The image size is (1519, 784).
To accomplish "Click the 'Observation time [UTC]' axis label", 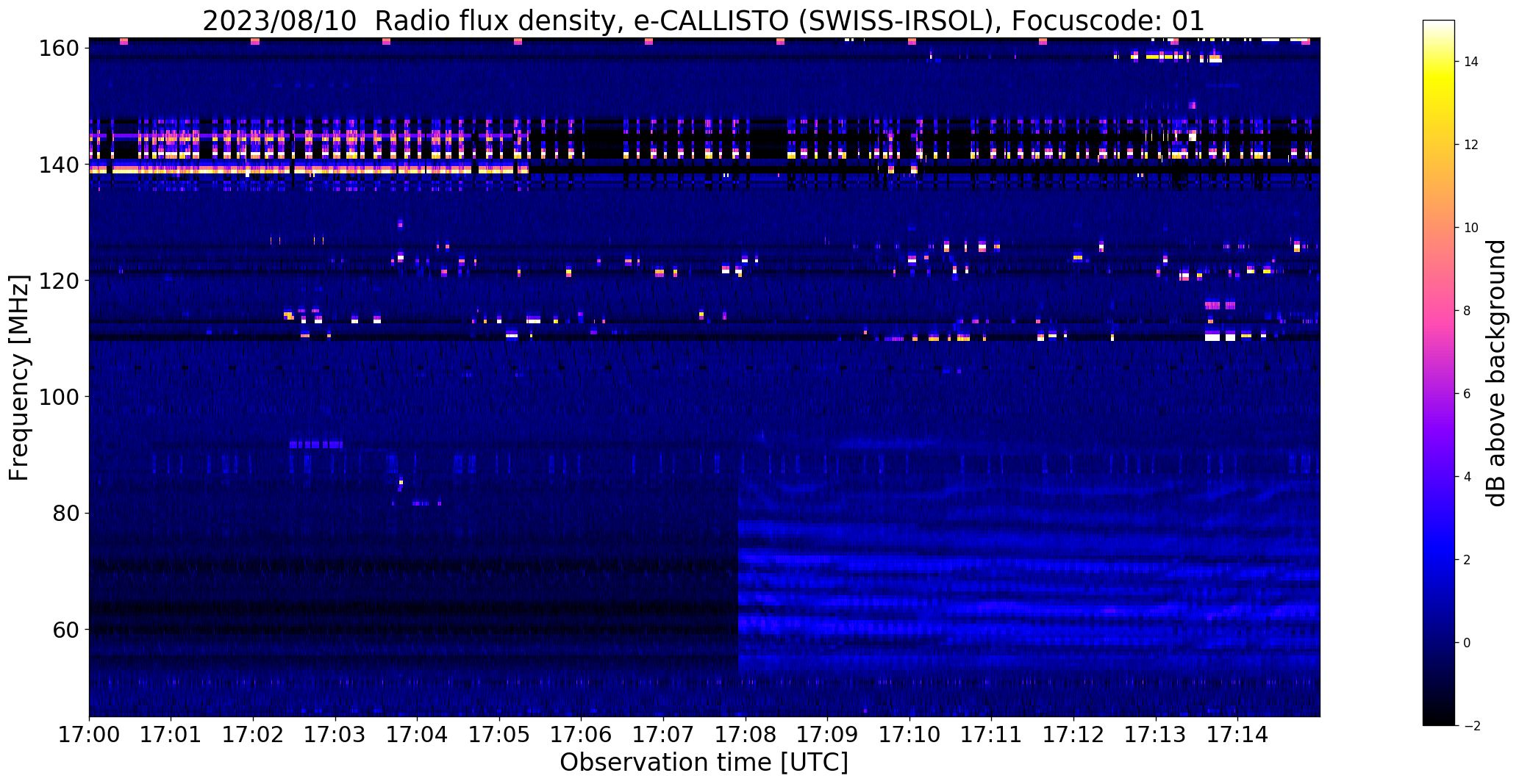I will point(704,763).
